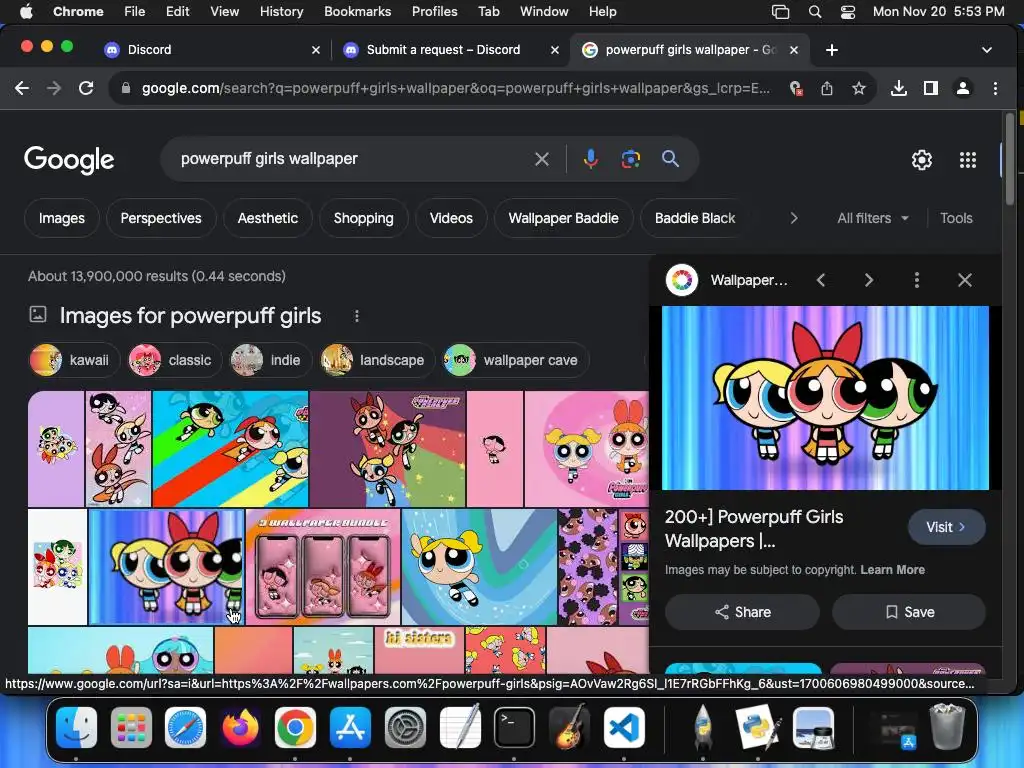Show previous image in preview panel
The height and width of the screenshot is (768, 1024).
pos(821,280)
